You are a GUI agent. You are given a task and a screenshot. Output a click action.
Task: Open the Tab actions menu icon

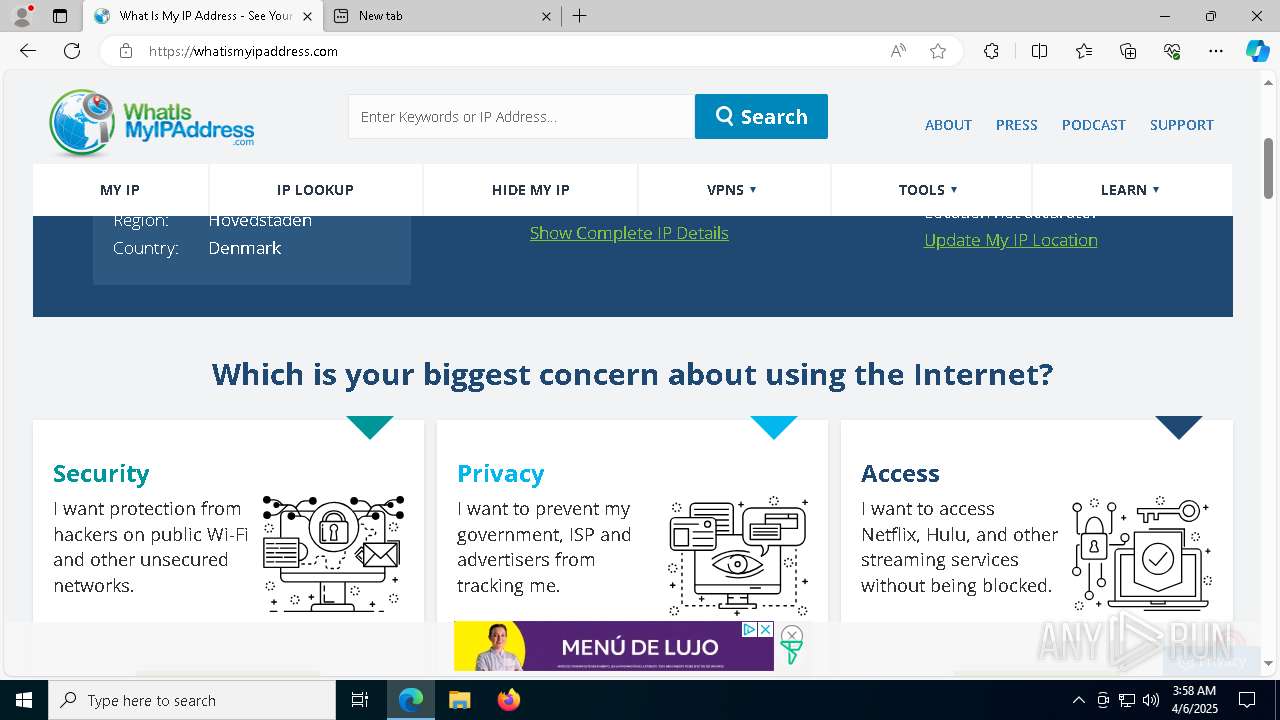tap(60, 16)
